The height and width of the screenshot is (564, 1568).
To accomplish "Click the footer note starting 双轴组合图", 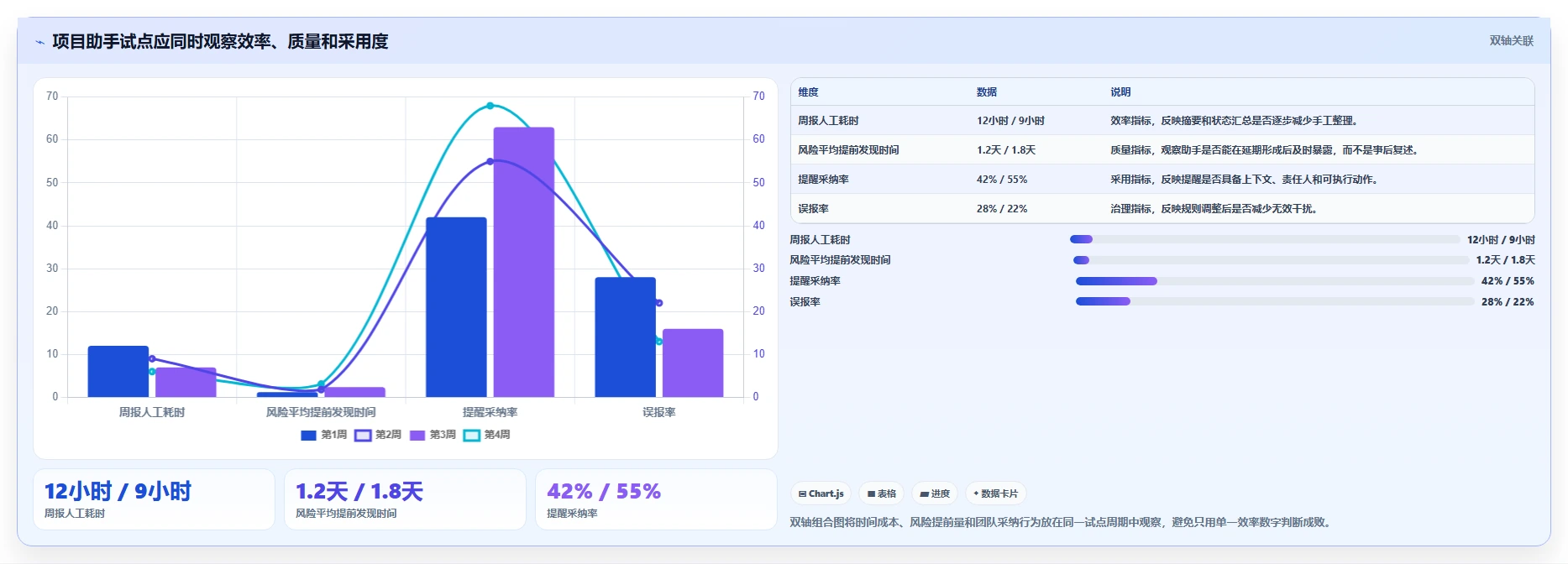I will click(1060, 522).
